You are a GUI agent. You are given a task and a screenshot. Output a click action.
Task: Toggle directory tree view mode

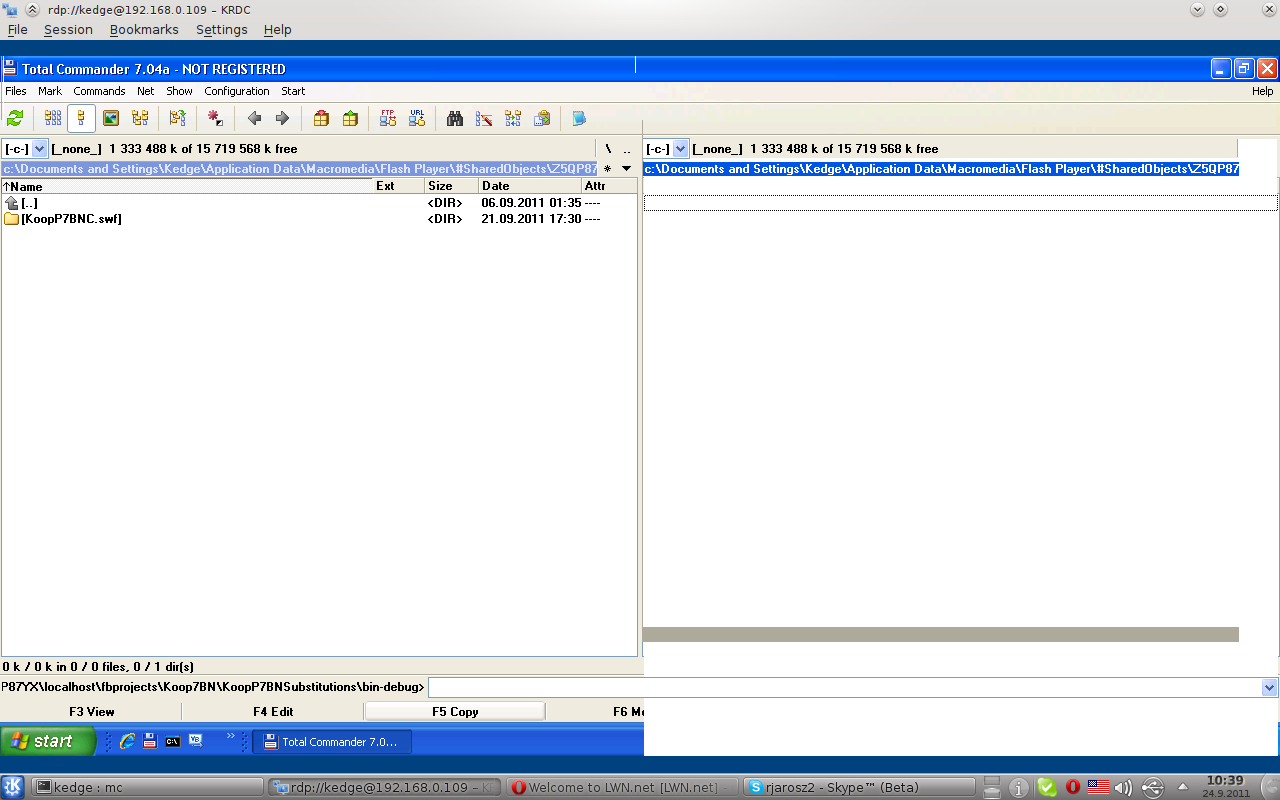(x=140, y=119)
